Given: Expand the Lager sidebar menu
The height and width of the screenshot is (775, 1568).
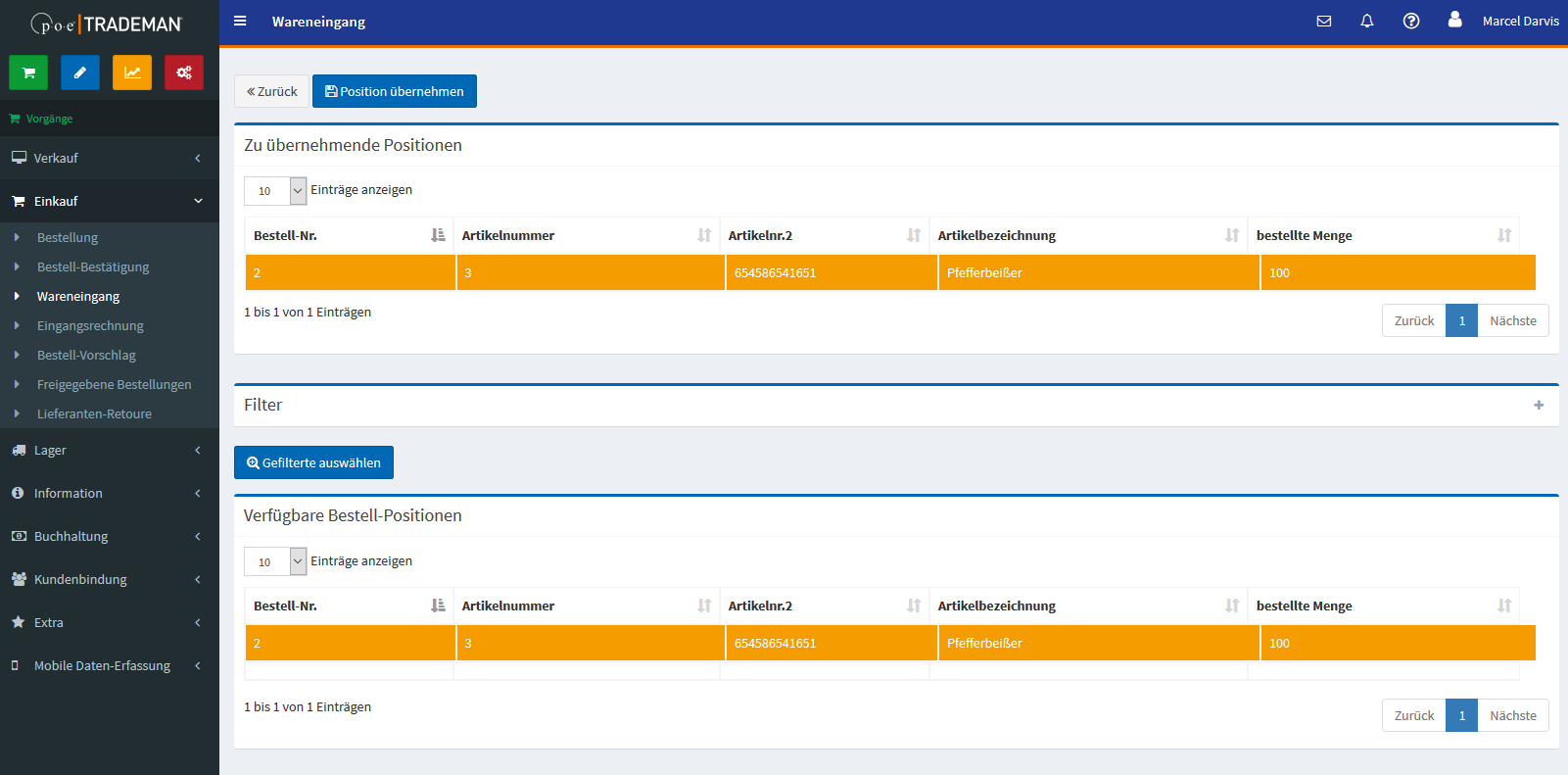Looking at the screenshot, I should (108, 450).
